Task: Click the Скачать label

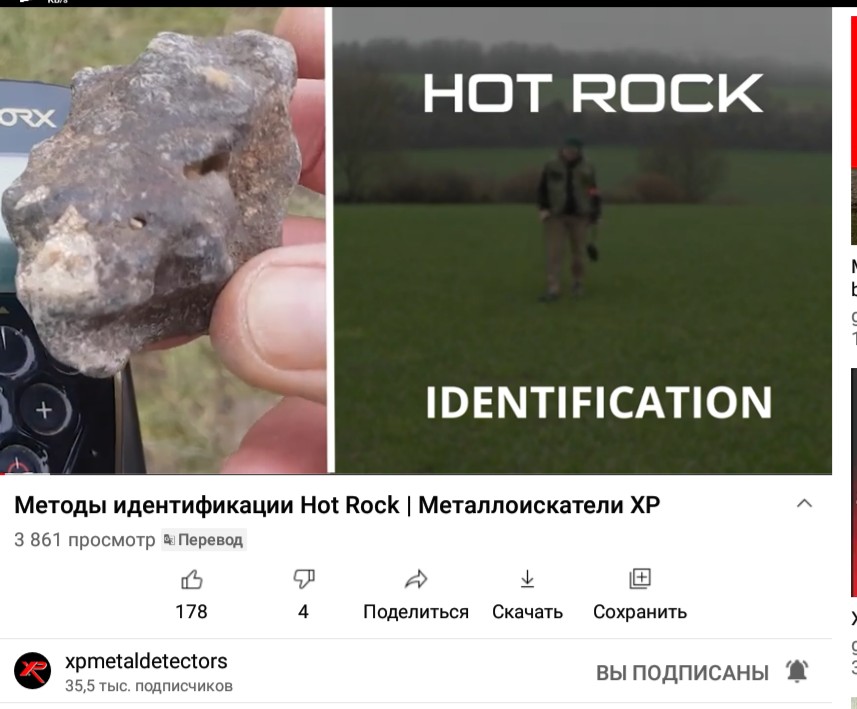Action: pos(527,612)
